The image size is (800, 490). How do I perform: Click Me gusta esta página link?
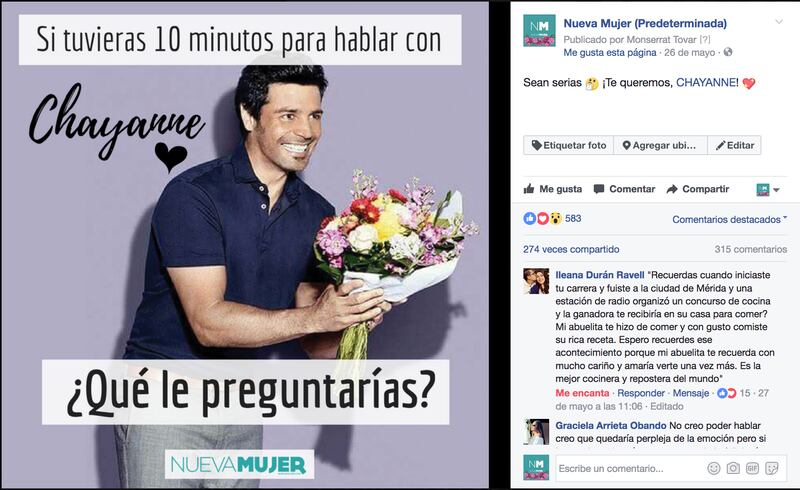(x=610, y=53)
